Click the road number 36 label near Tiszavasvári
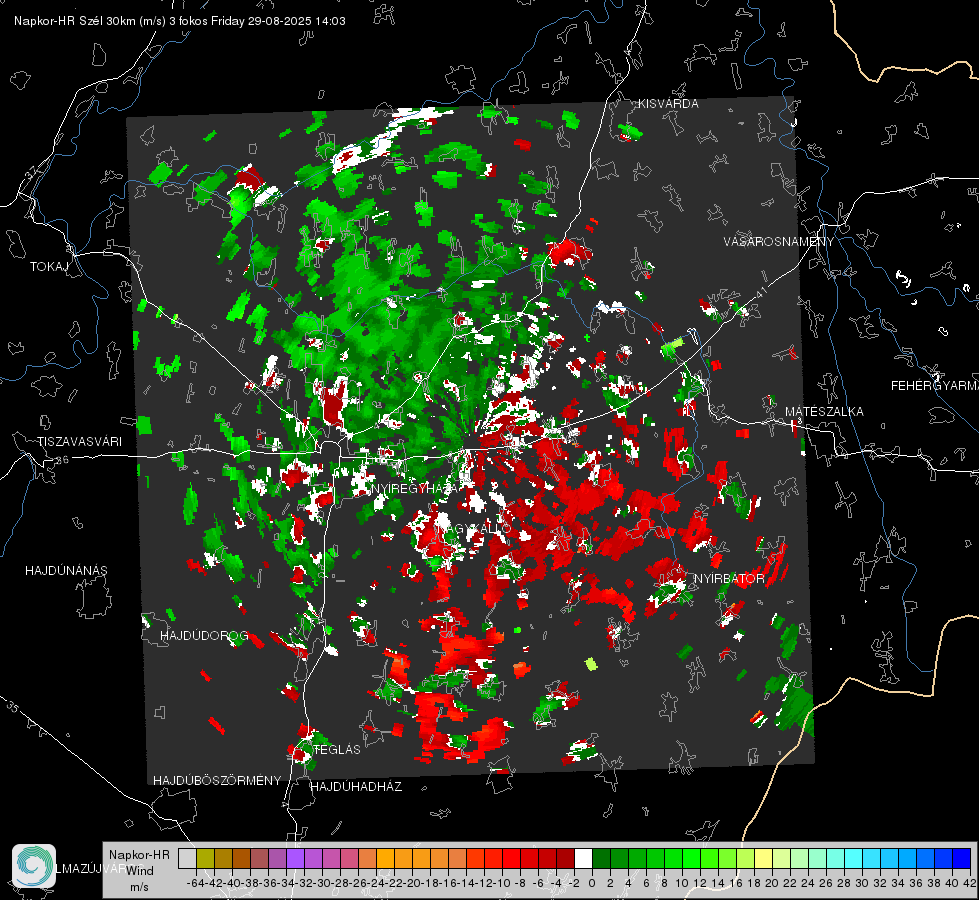979x900 pixels. tap(62, 460)
